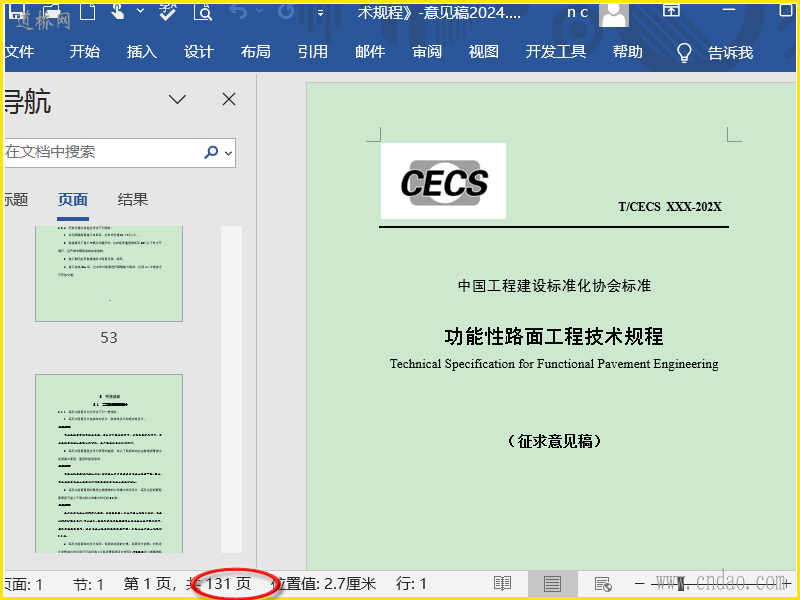The height and width of the screenshot is (600, 800).
Task: Click the 行: 1 status bar entry
Action: [x=411, y=584]
